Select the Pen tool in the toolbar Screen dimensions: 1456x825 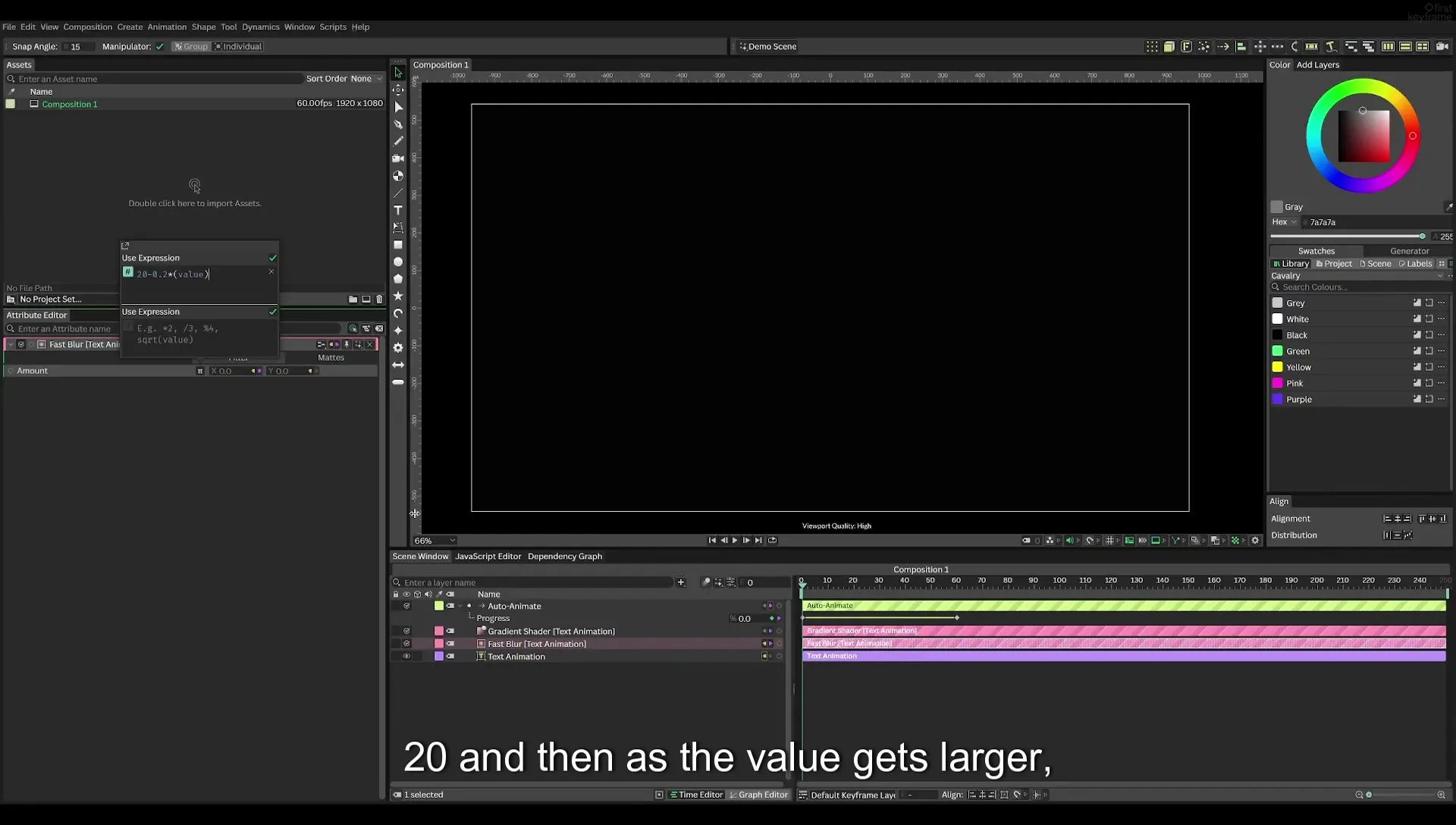[398, 124]
